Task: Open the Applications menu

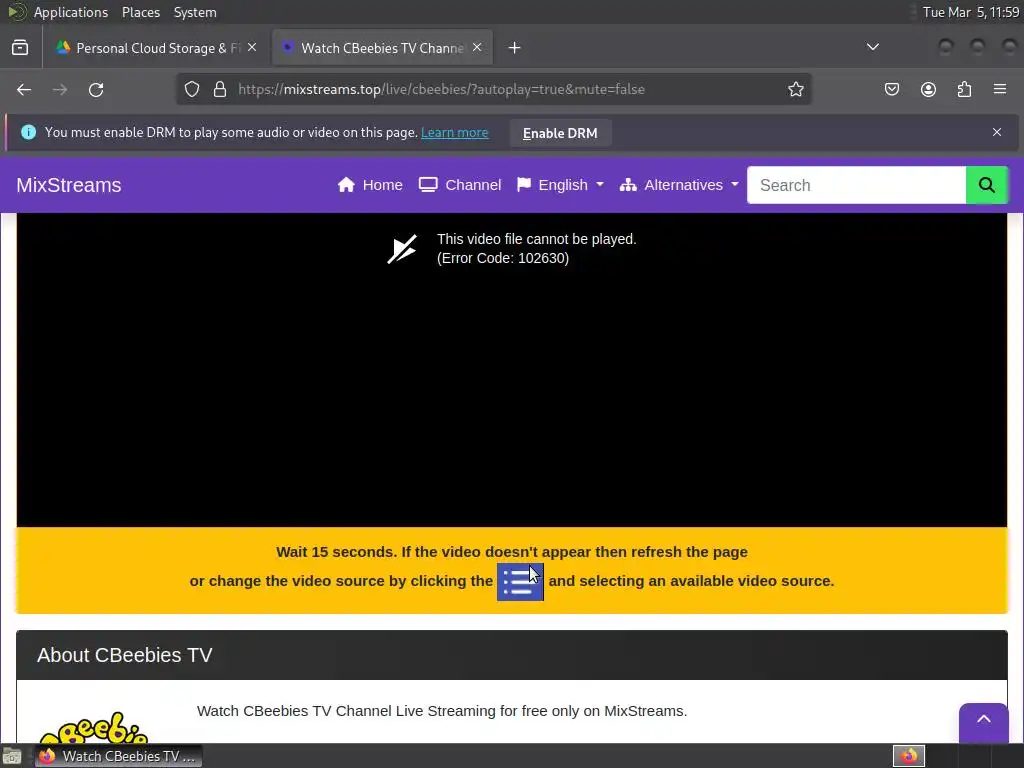Action: pos(71,12)
